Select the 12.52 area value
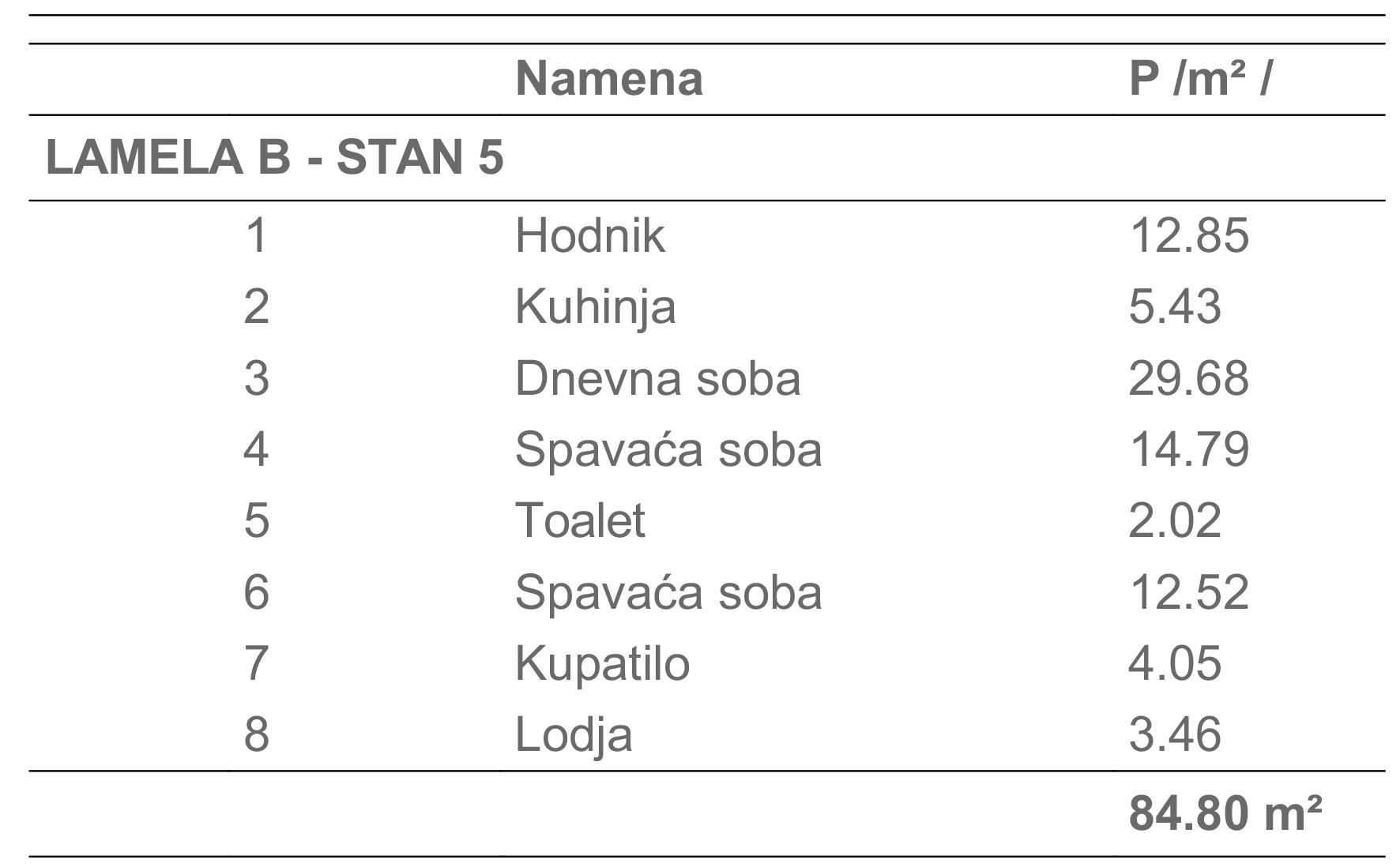The image size is (1400, 867). pyautogui.click(x=1189, y=591)
